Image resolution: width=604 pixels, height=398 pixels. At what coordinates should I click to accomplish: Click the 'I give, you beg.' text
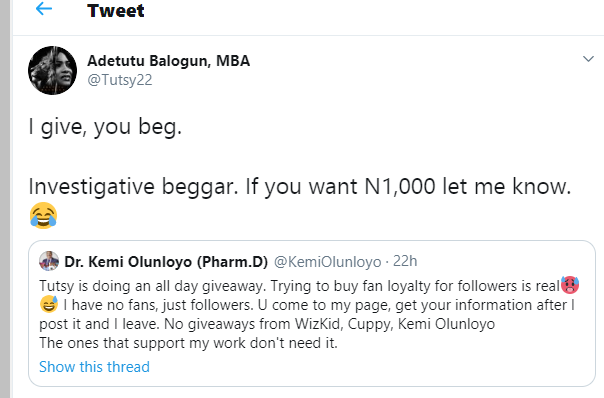(x=105, y=127)
